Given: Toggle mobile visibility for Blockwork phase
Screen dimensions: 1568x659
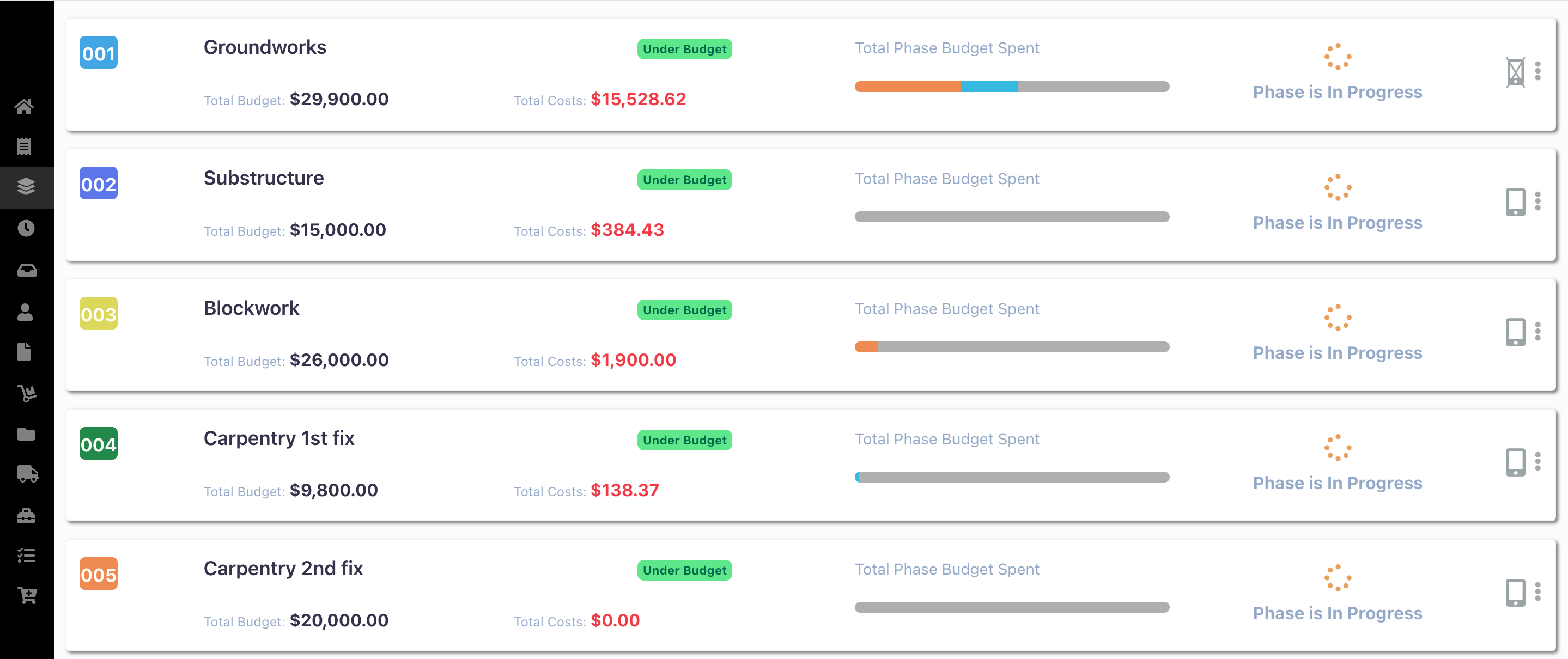Looking at the screenshot, I should 1515,332.
